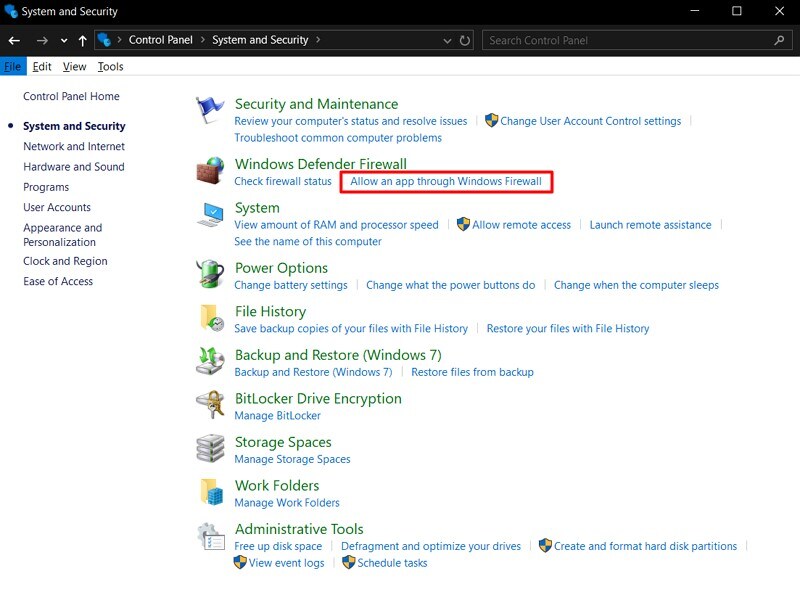
Task: Click the Backup and Restore drive icon
Action: click(210, 361)
